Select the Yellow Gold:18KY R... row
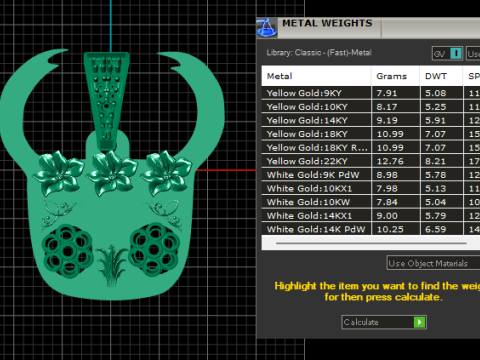This screenshot has width=480, height=360. coord(371,148)
